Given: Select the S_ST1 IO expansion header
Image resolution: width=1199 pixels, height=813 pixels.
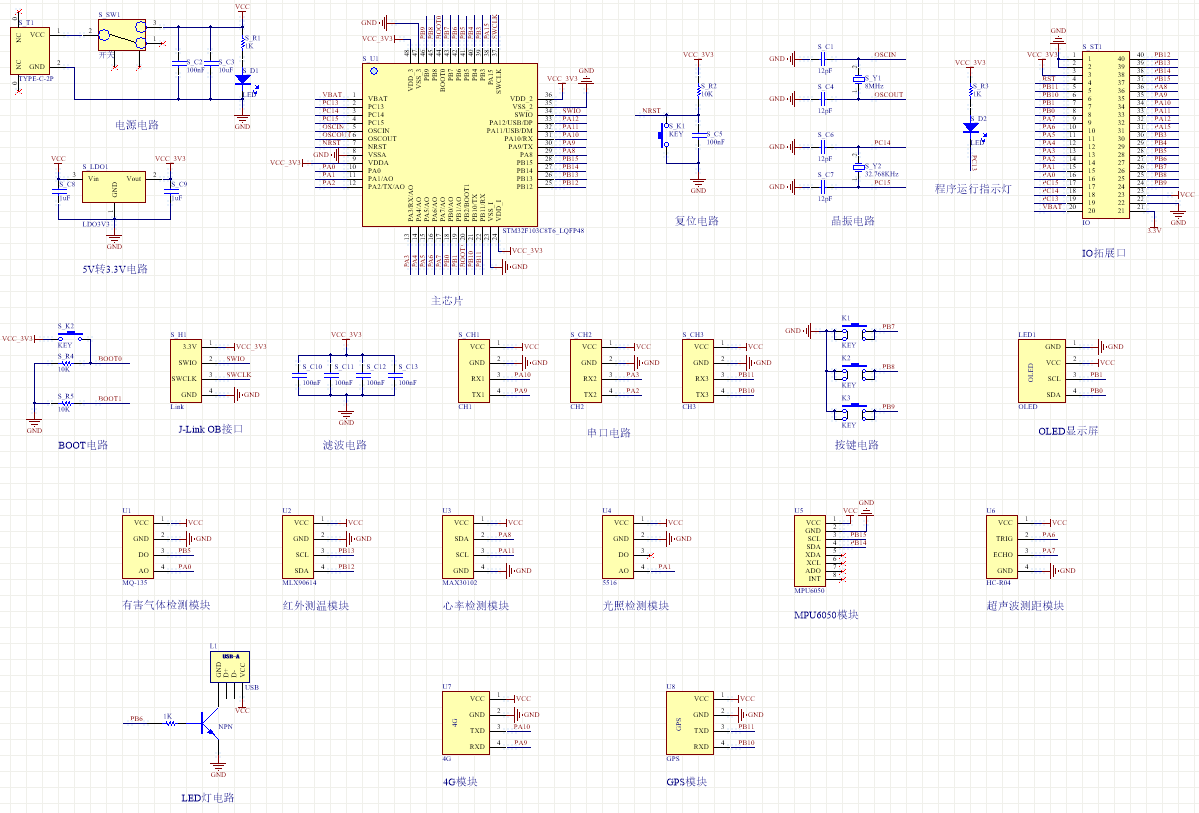Looking at the screenshot, I should [x=1106, y=135].
